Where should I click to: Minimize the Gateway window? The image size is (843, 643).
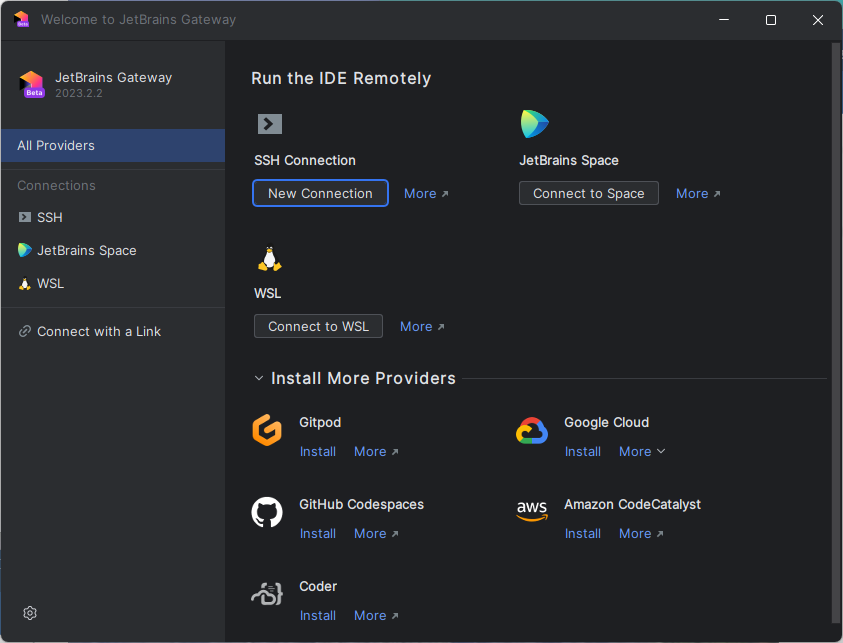724,20
